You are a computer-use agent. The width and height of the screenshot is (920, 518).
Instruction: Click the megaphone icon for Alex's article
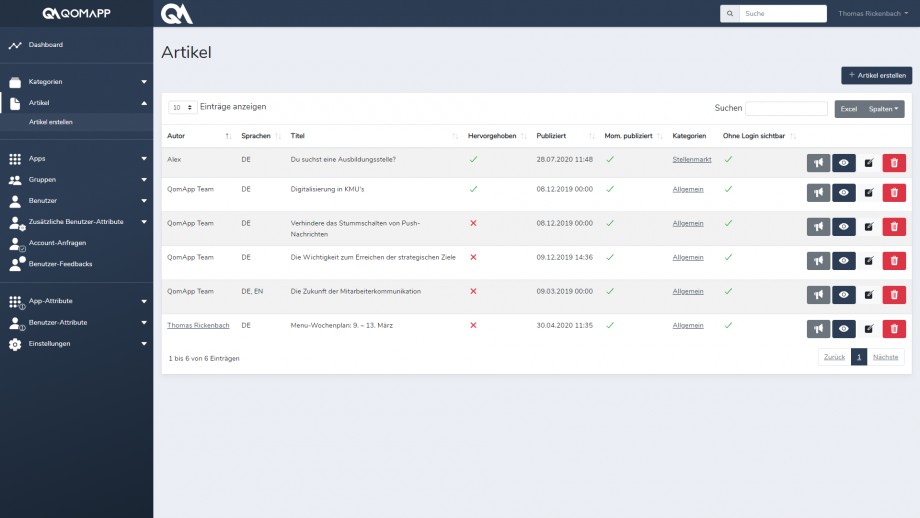tap(818, 163)
